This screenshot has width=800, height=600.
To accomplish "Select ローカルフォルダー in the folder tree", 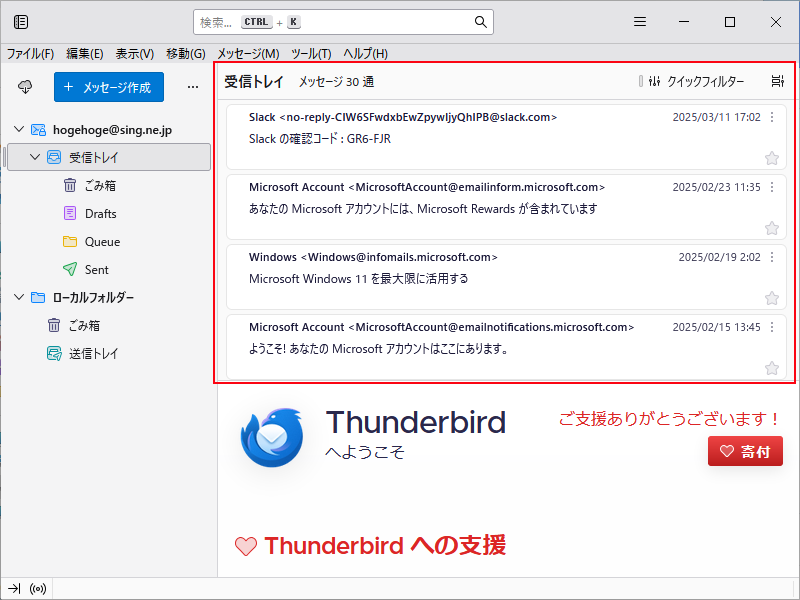I will click(x=108, y=297).
